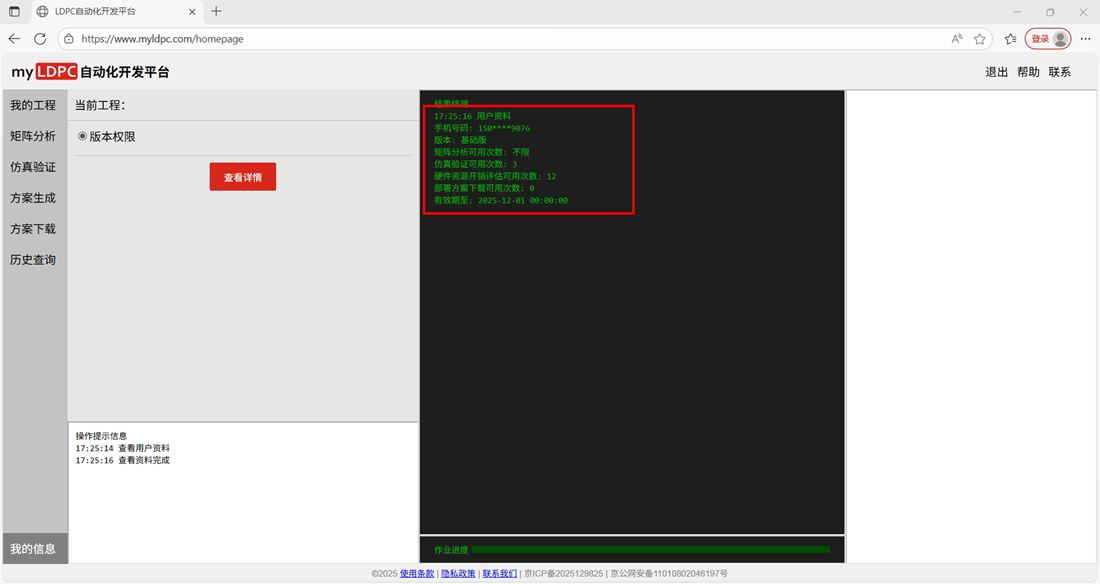Refresh the page with reload icon
Image resolution: width=1100 pixels, height=584 pixels.
coord(40,39)
